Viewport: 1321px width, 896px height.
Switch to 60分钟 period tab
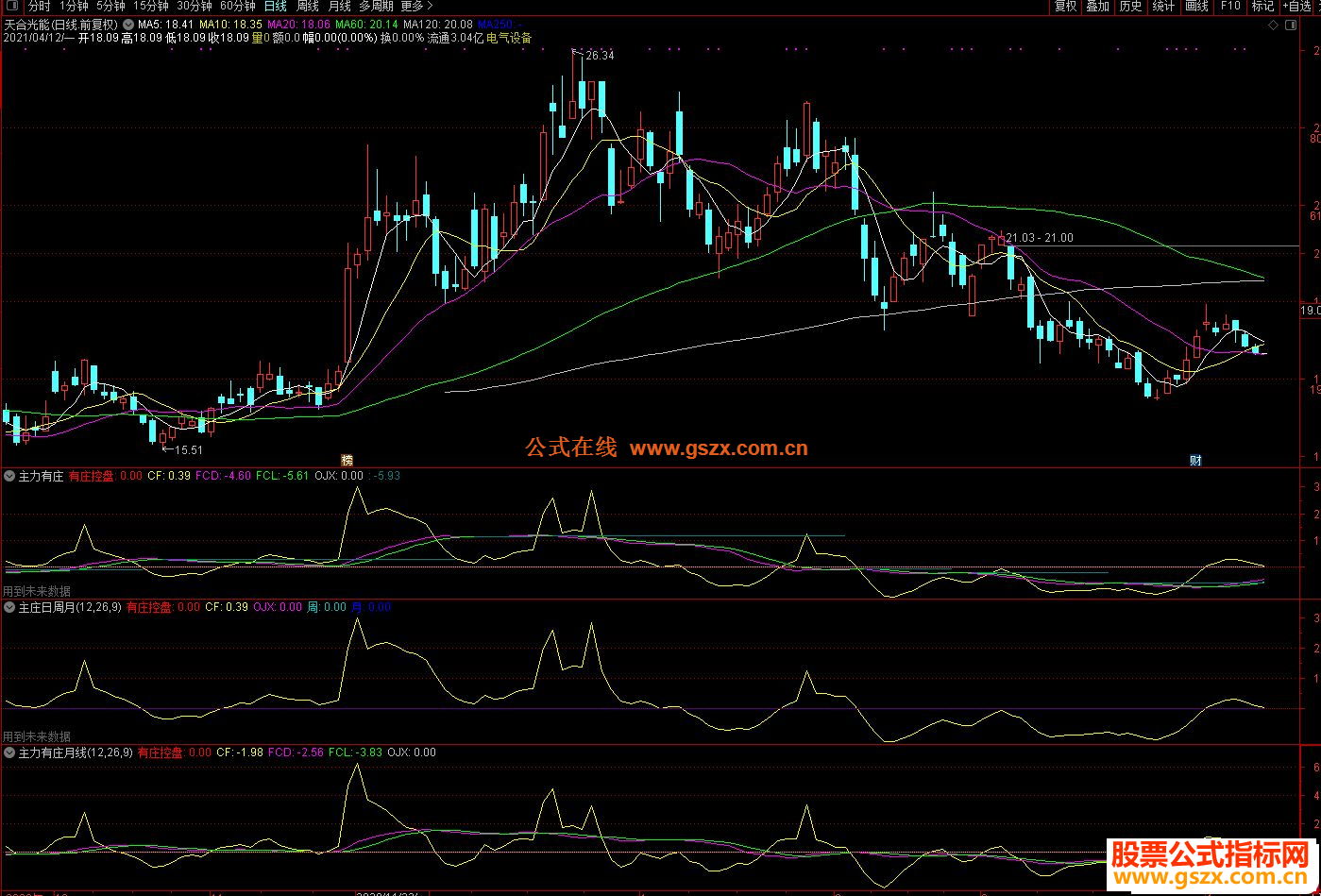coord(238,6)
